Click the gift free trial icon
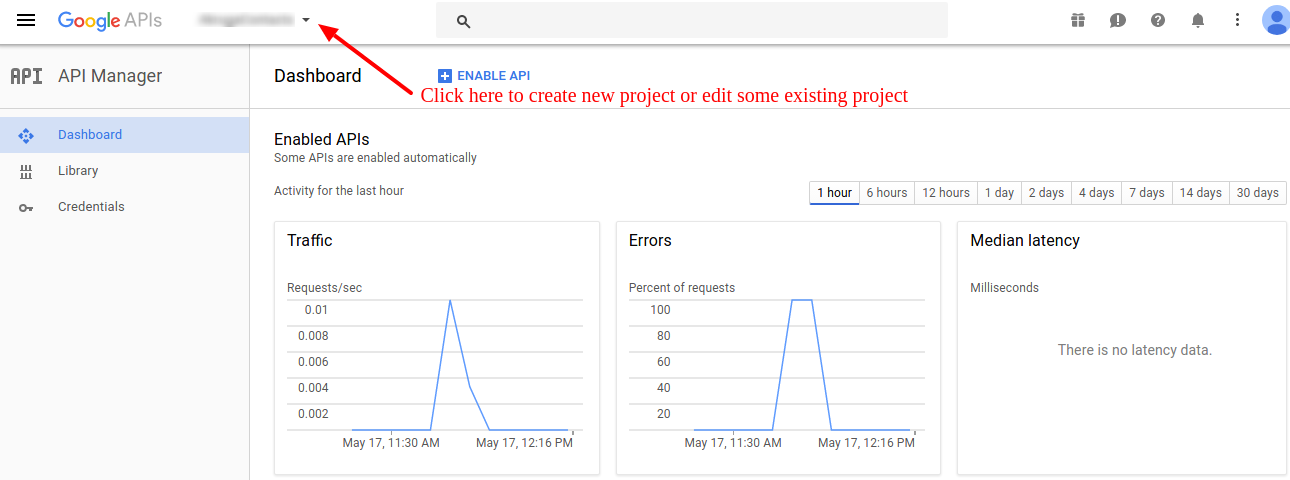The image size is (1290, 480). (1077, 20)
